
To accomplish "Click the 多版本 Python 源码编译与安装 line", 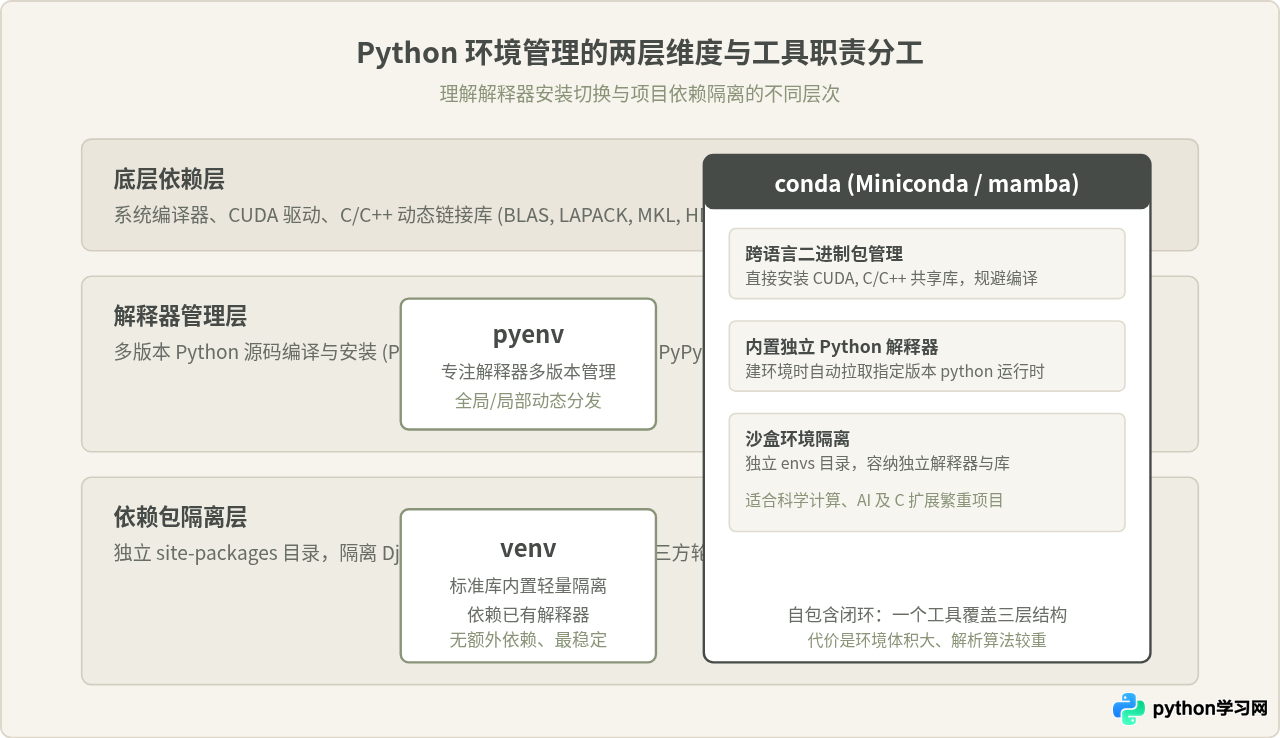I will (x=257, y=352).
